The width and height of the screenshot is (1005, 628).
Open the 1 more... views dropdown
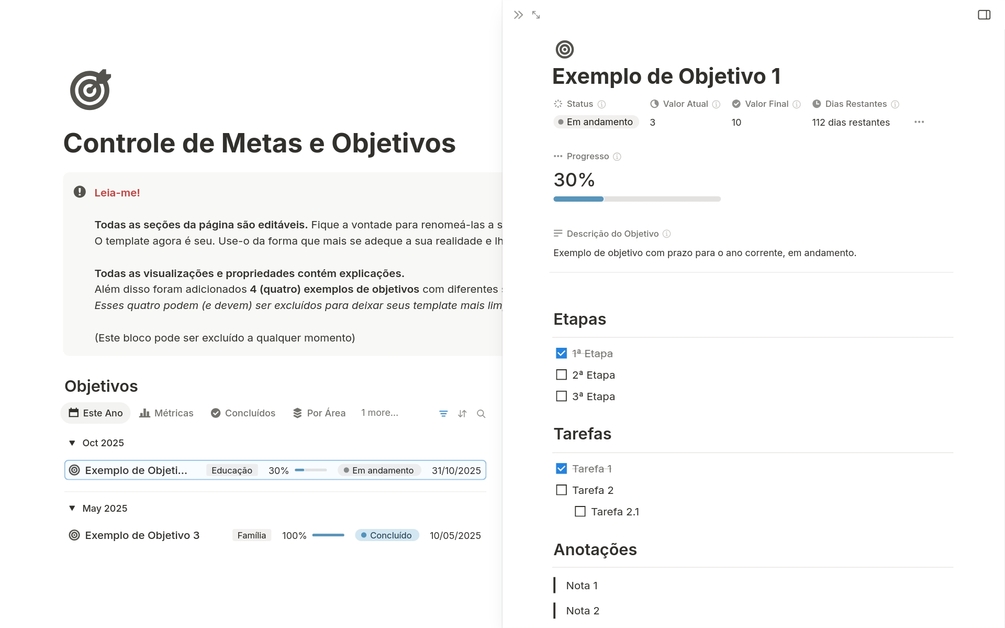(379, 413)
